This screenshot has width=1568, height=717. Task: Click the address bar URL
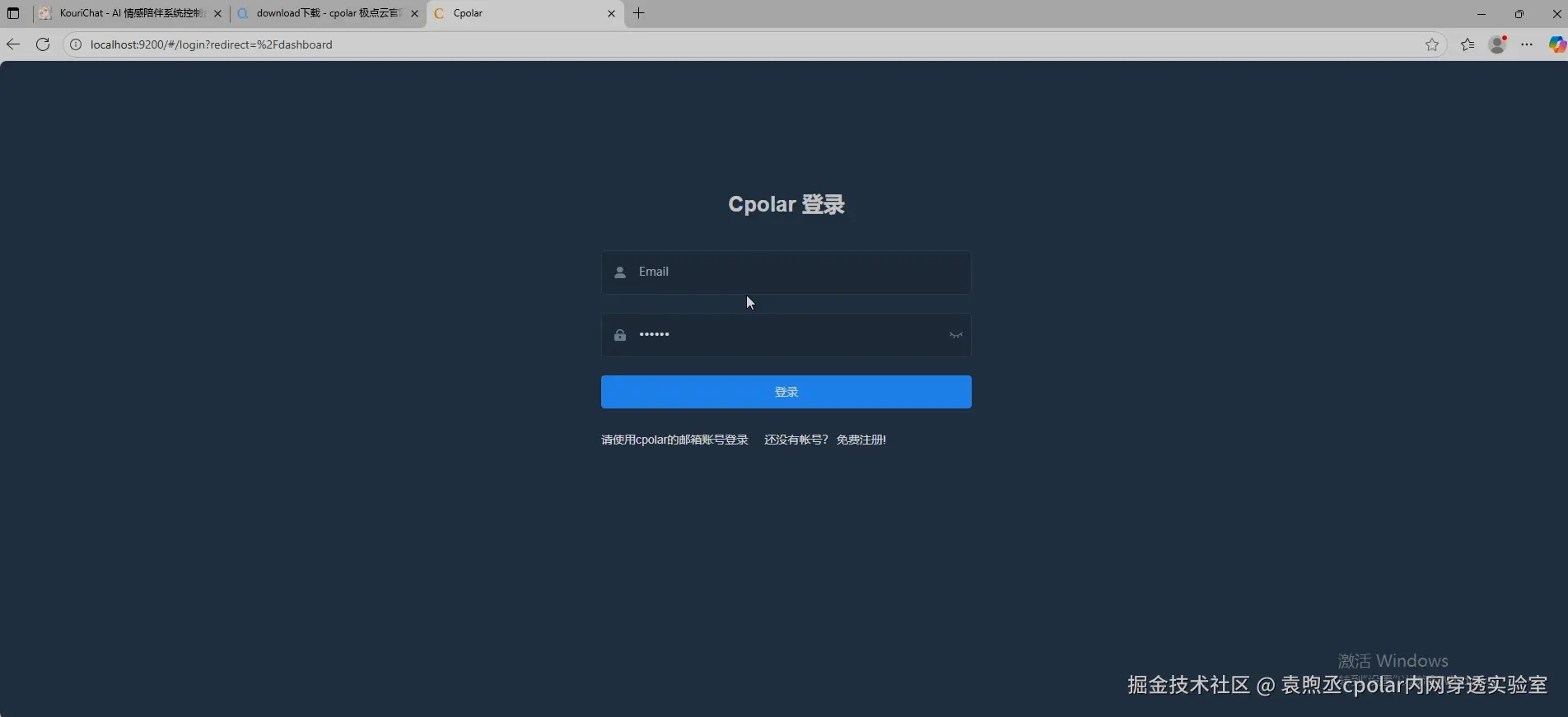tap(212, 44)
